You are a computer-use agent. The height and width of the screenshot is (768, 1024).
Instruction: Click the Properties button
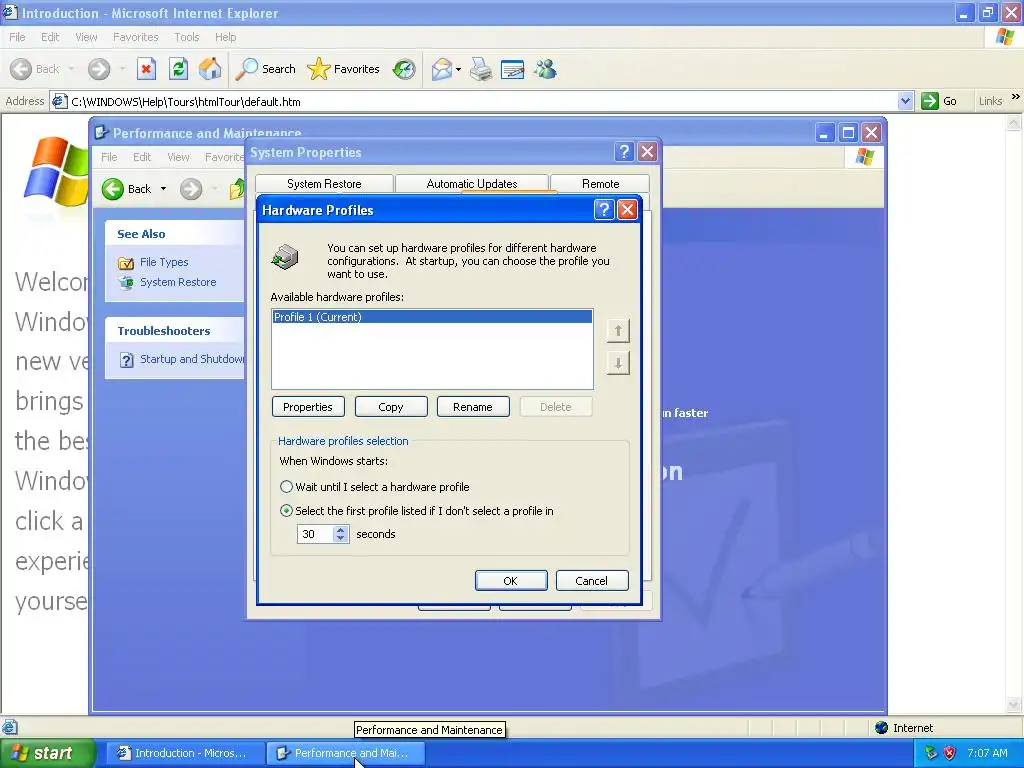(x=308, y=407)
